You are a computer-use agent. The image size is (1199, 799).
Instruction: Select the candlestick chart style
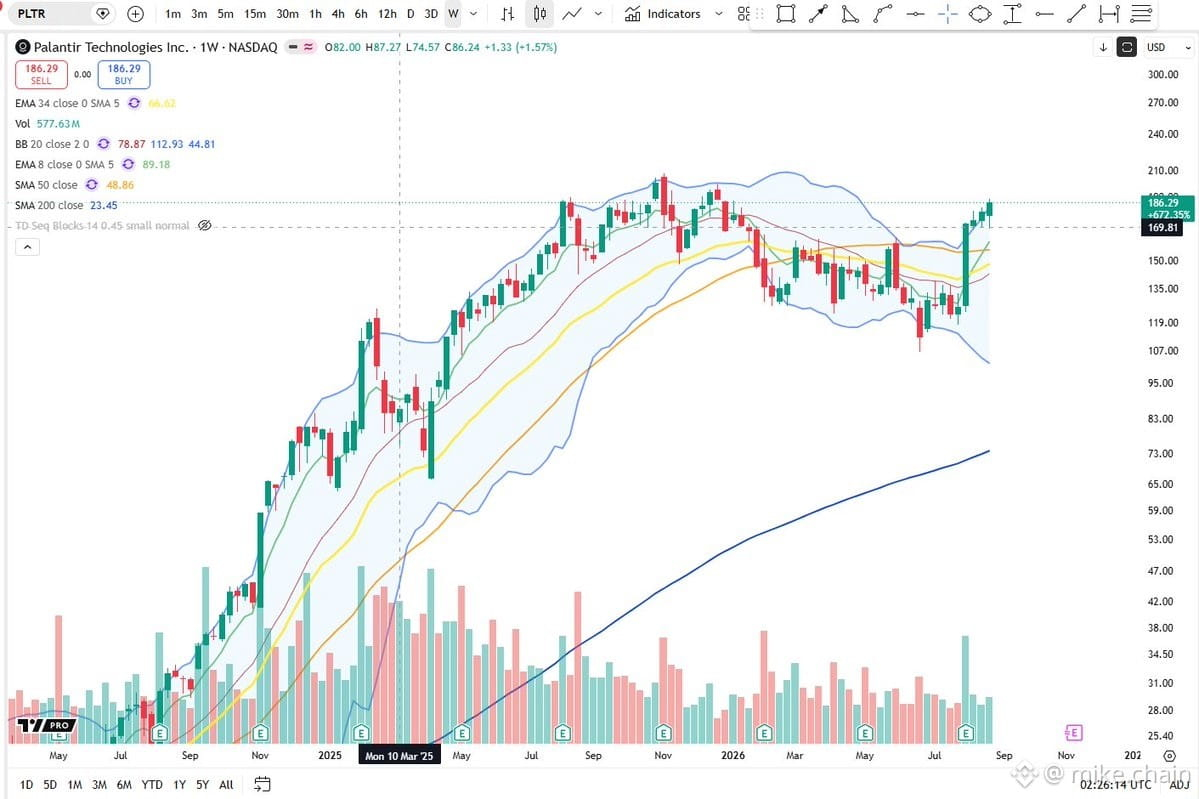point(540,14)
